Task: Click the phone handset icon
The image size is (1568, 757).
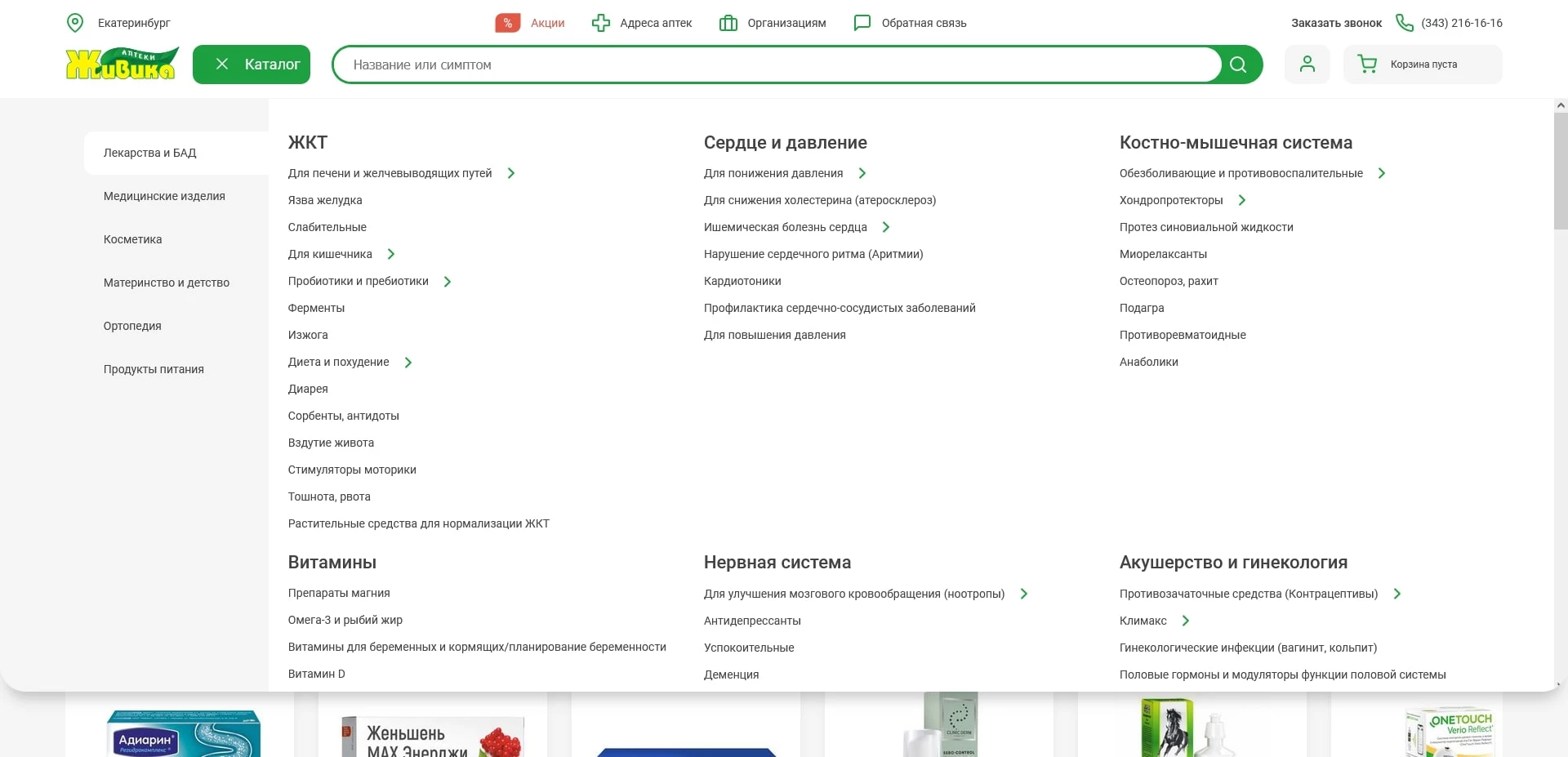Action: [x=1404, y=23]
